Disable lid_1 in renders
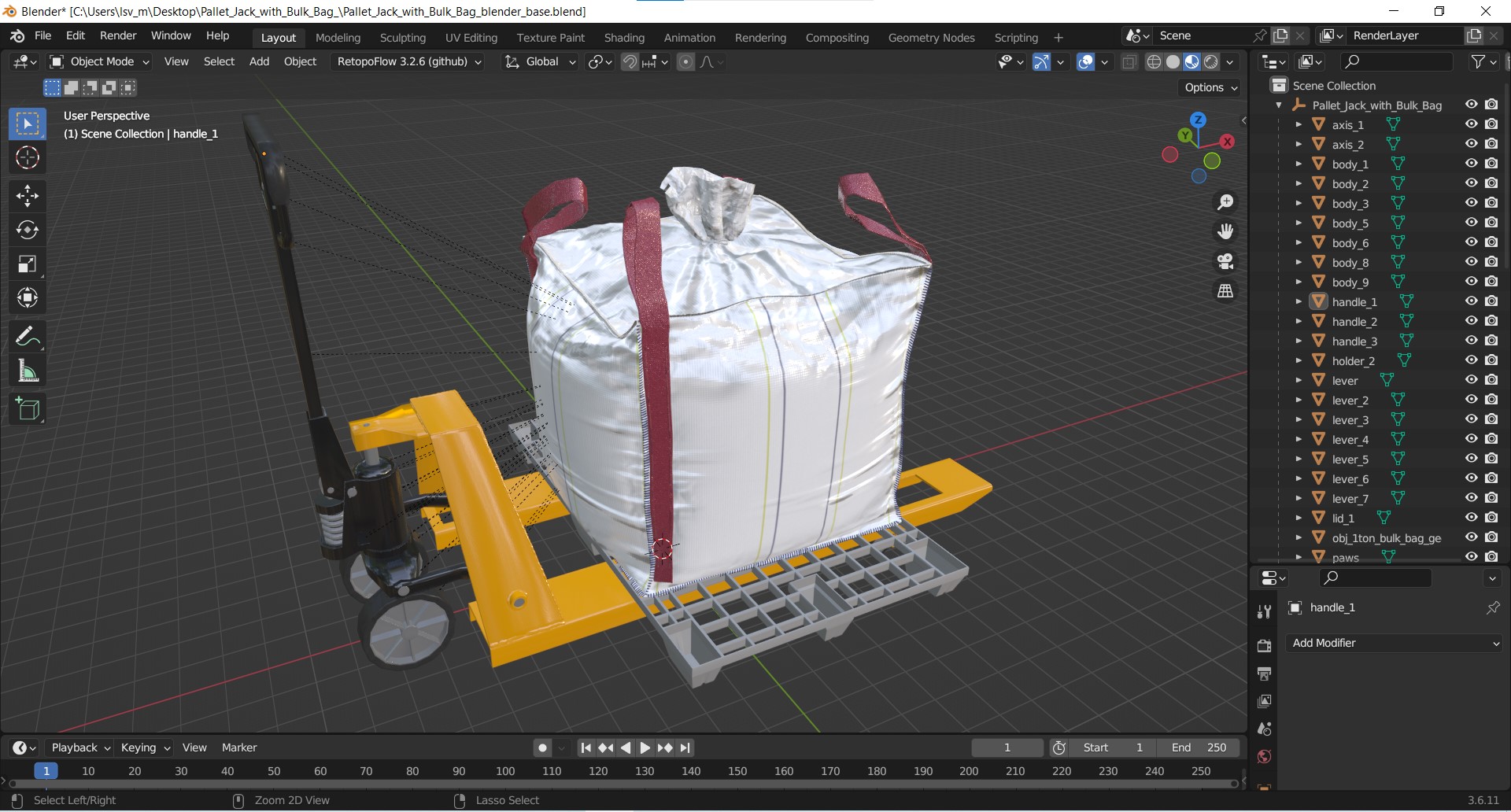1511x812 pixels. tap(1491, 517)
